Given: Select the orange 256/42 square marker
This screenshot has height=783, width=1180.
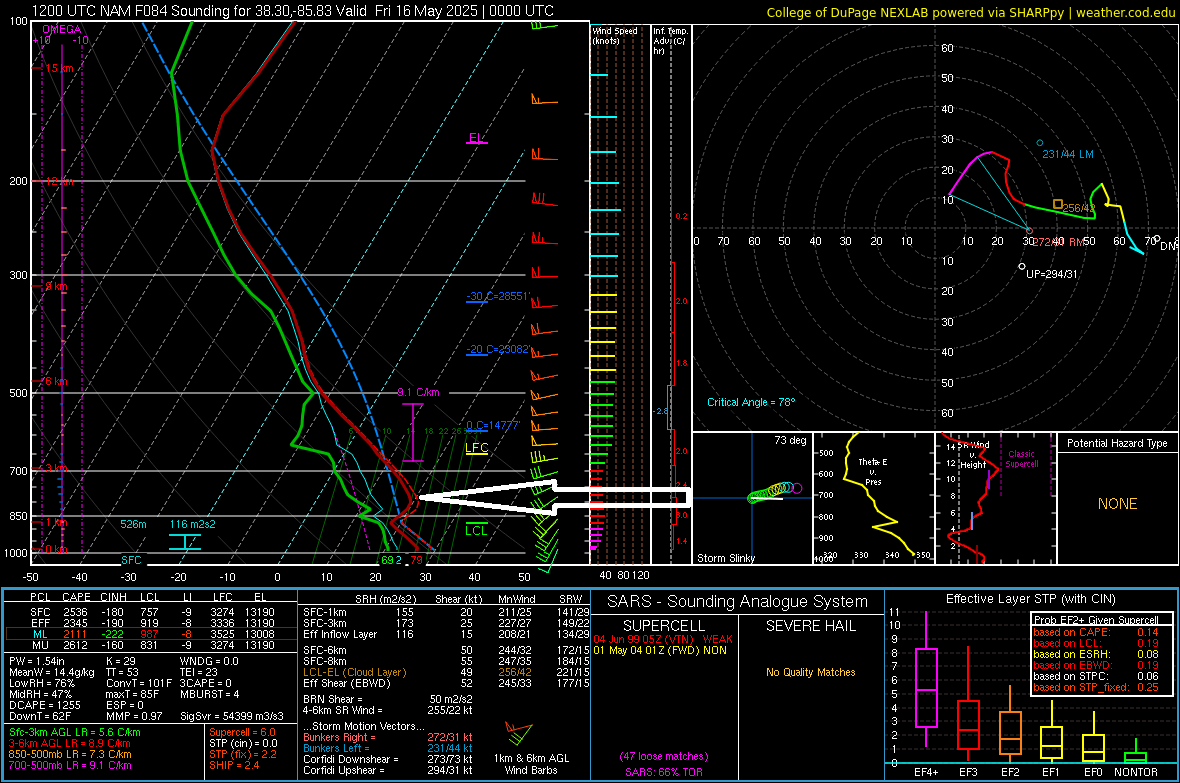Looking at the screenshot, I should (1058, 204).
